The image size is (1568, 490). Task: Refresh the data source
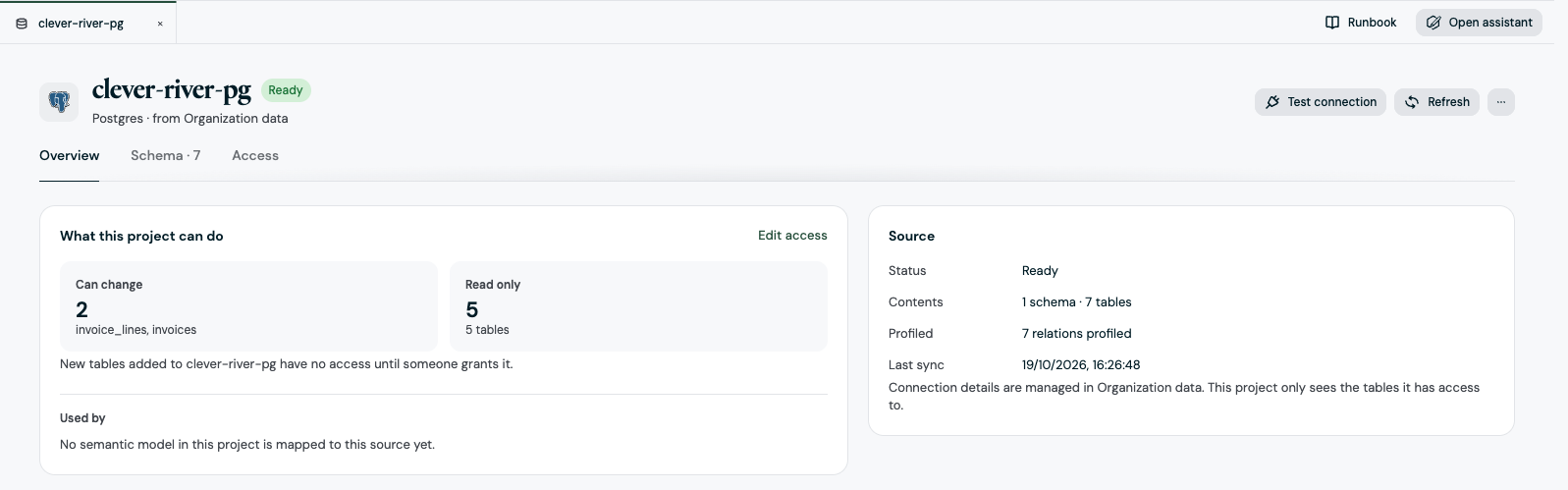pos(1436,102)
